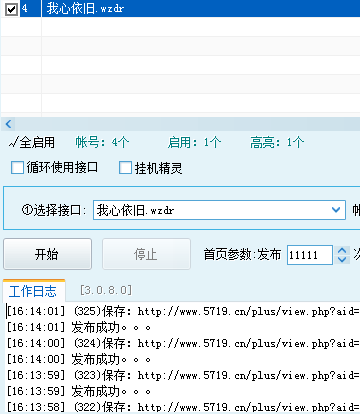Uncheck the checkbox for row 4 我心依旧.wzdr
360x414 pixels.
[11, 9]
